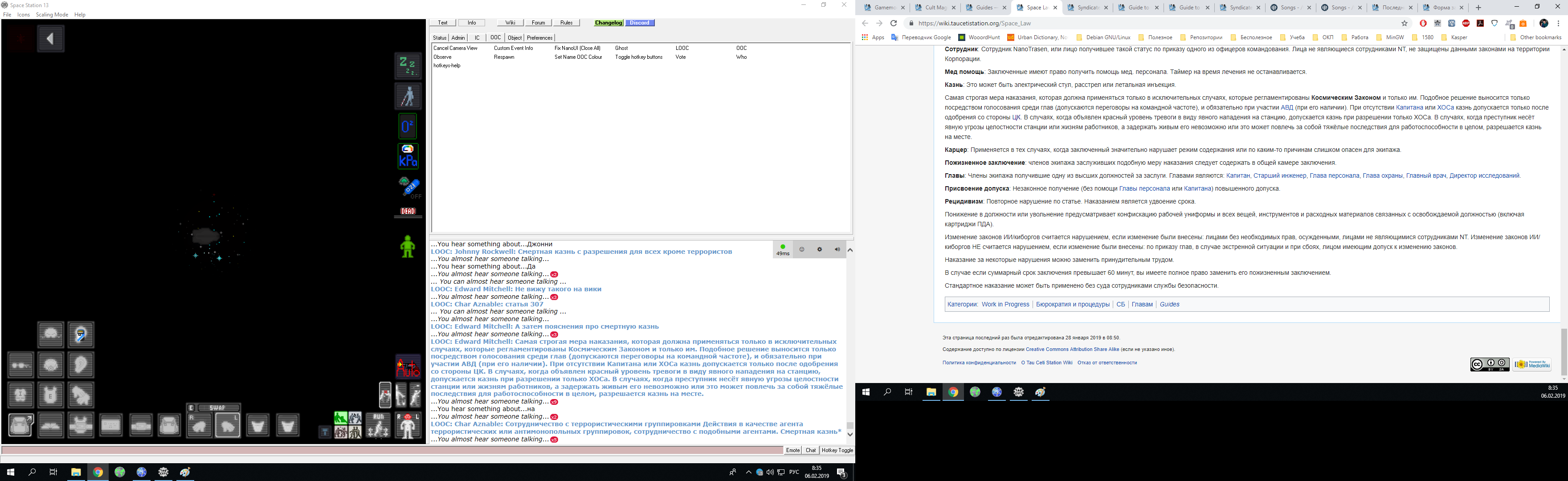Switch to the Admin tab

point(458,38)
